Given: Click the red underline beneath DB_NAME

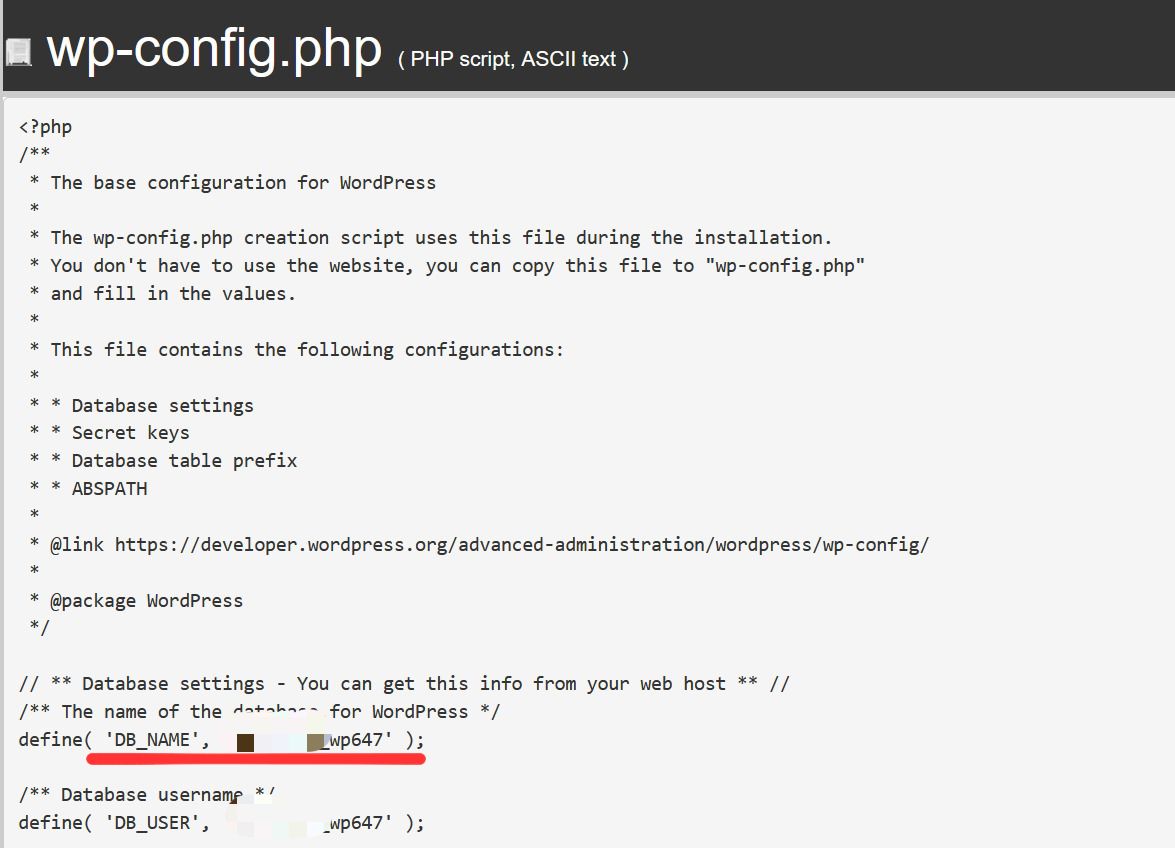Looking at the screenshot, I should [x=256, y=760].
